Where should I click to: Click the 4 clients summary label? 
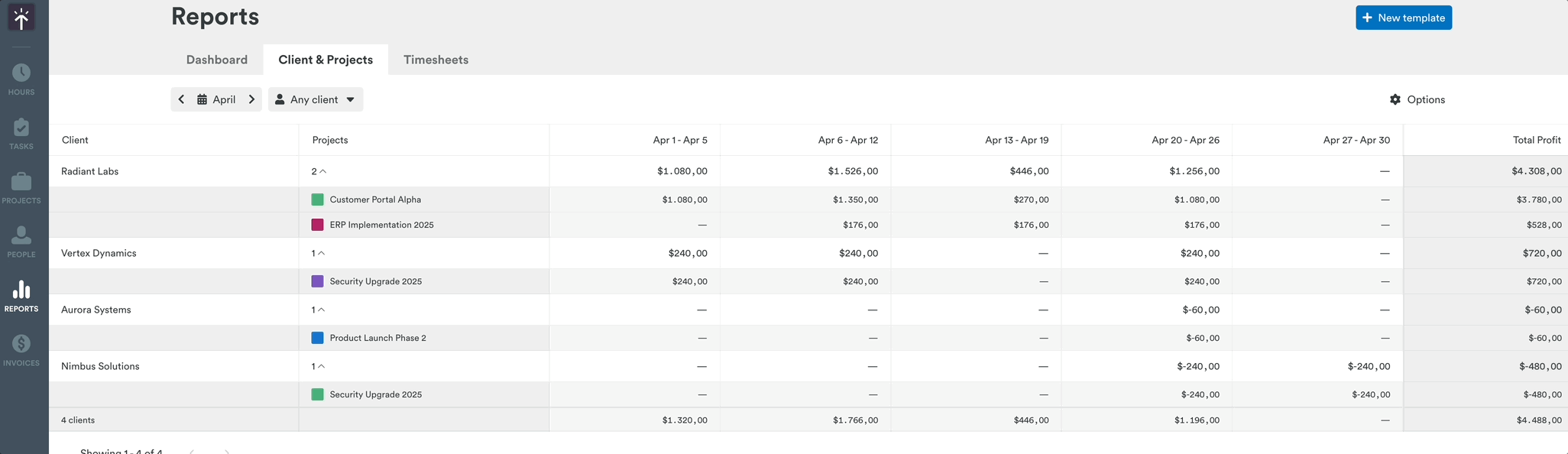pyautogui.click(x=78, y=420)
